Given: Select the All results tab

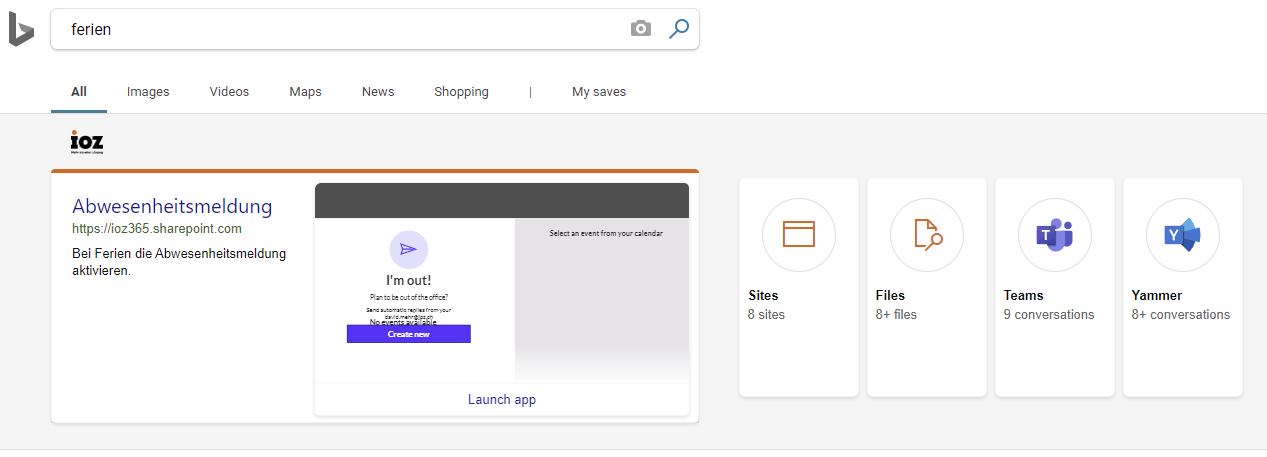Looking at the screenshot, I should 79,92.
